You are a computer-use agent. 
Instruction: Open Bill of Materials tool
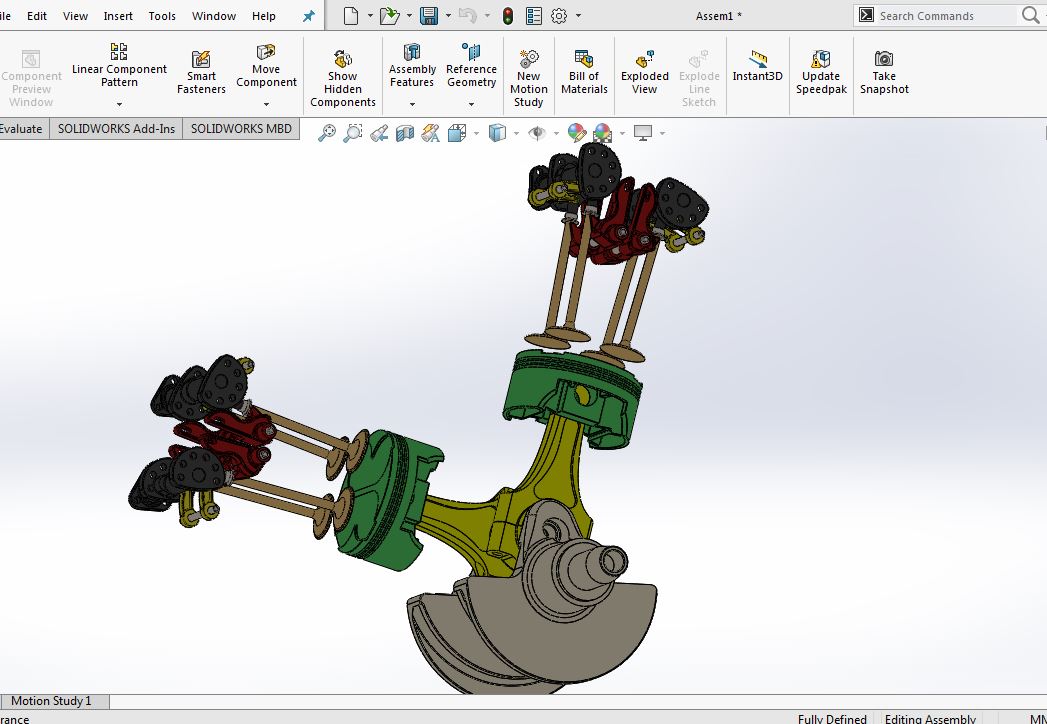click(x=584, y=72)
